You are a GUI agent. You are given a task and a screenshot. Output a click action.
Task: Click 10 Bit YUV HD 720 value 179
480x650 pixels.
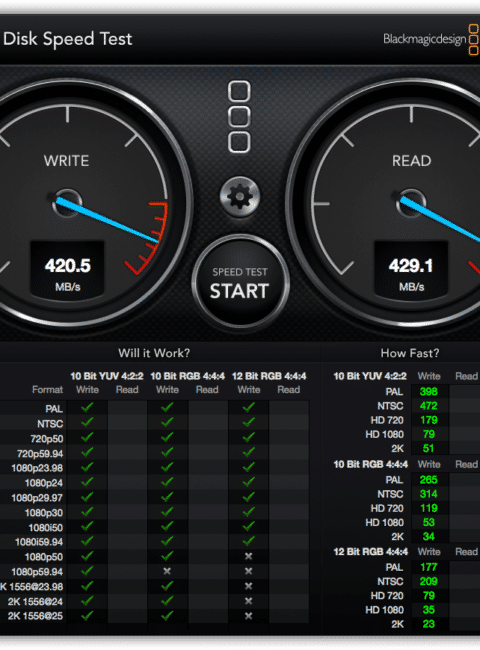429,420
